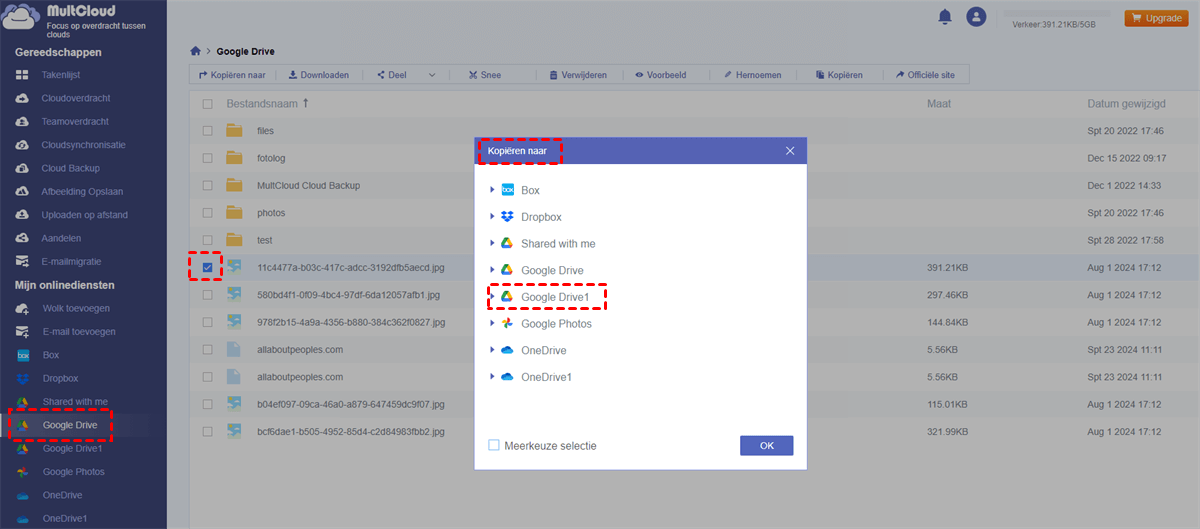Enable Meerkeuze selectie checkbox
Viewport: 1200px width, 529px height.
tap(494, 445)
